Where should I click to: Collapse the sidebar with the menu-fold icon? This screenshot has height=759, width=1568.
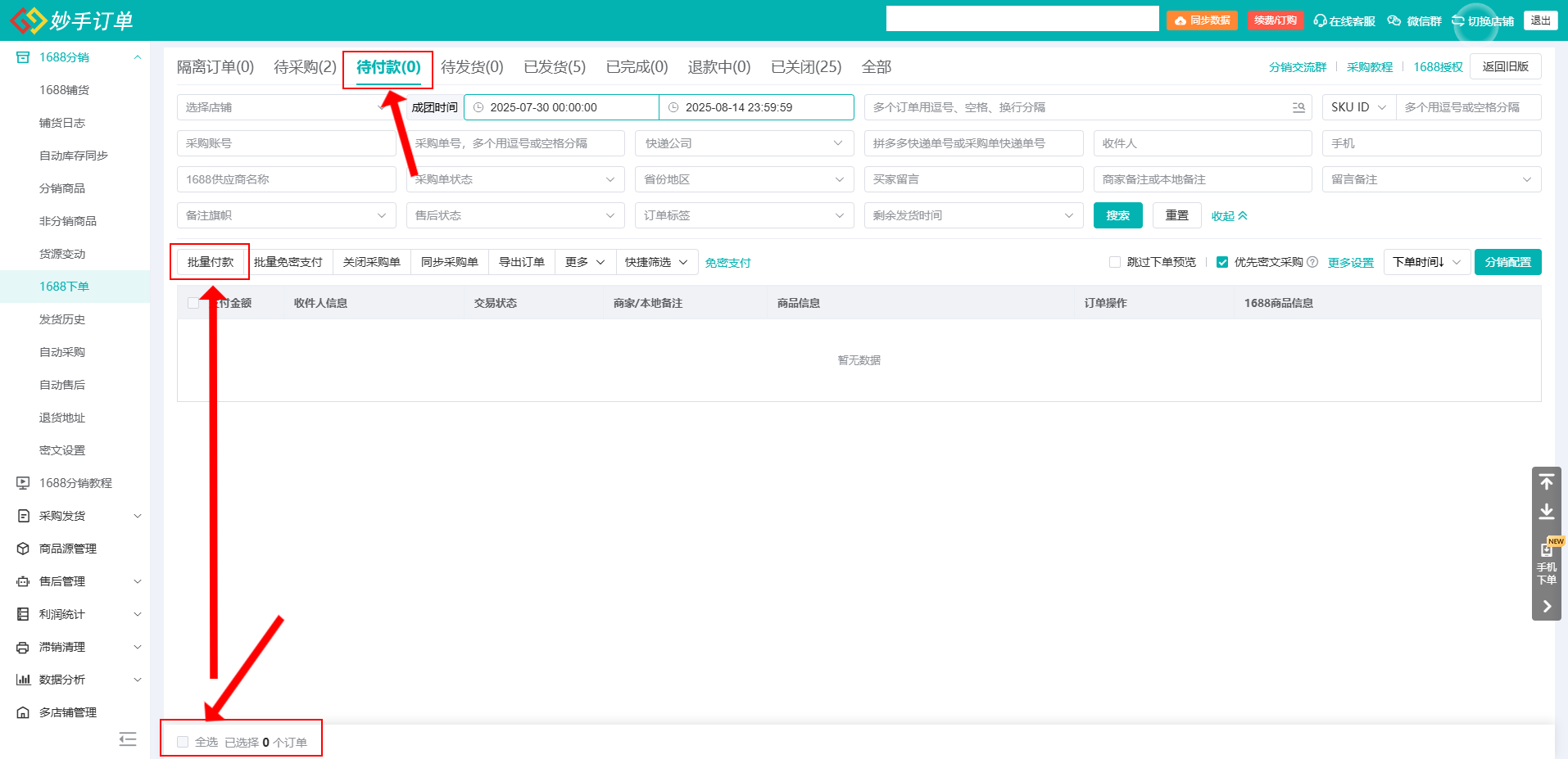tap(128, 739)
